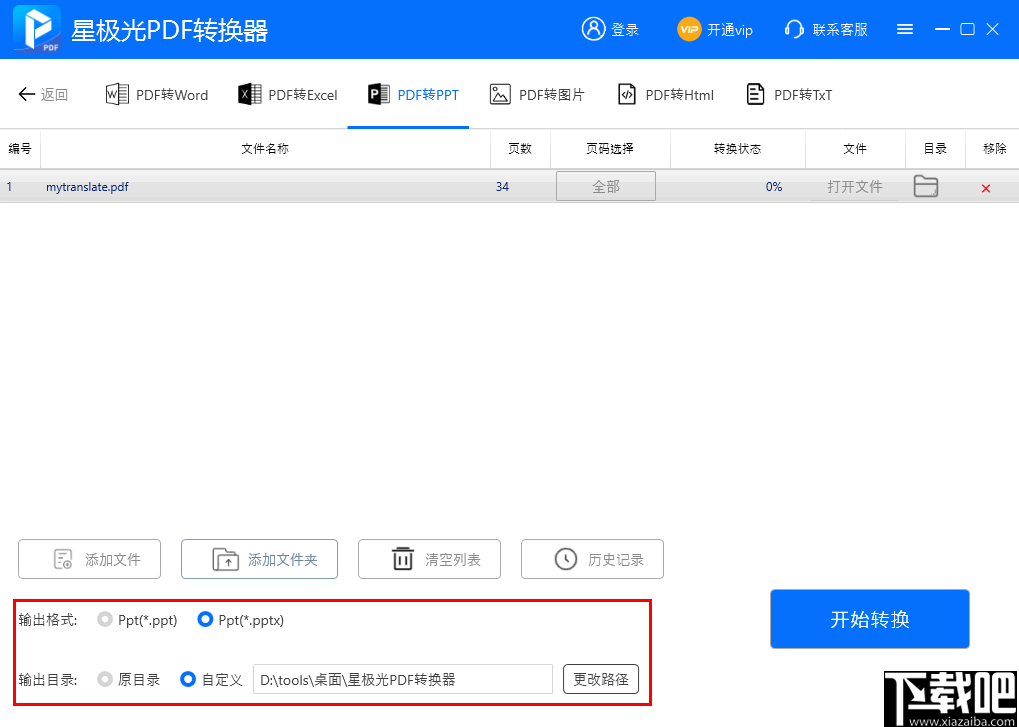
Task: Switch to the PDF转Word tab
Action: (156, 93)
